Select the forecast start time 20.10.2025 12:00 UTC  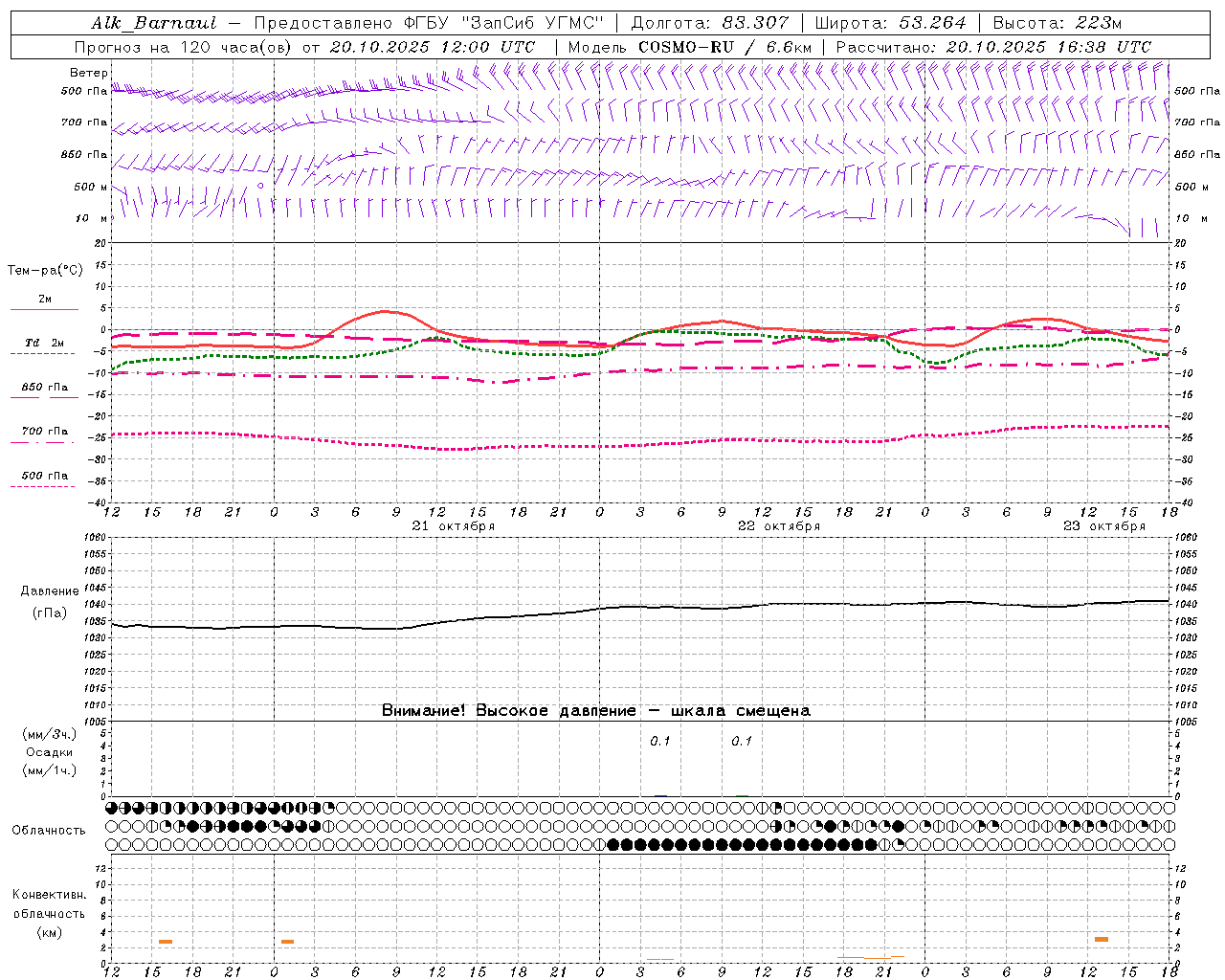tap(432, 47)
